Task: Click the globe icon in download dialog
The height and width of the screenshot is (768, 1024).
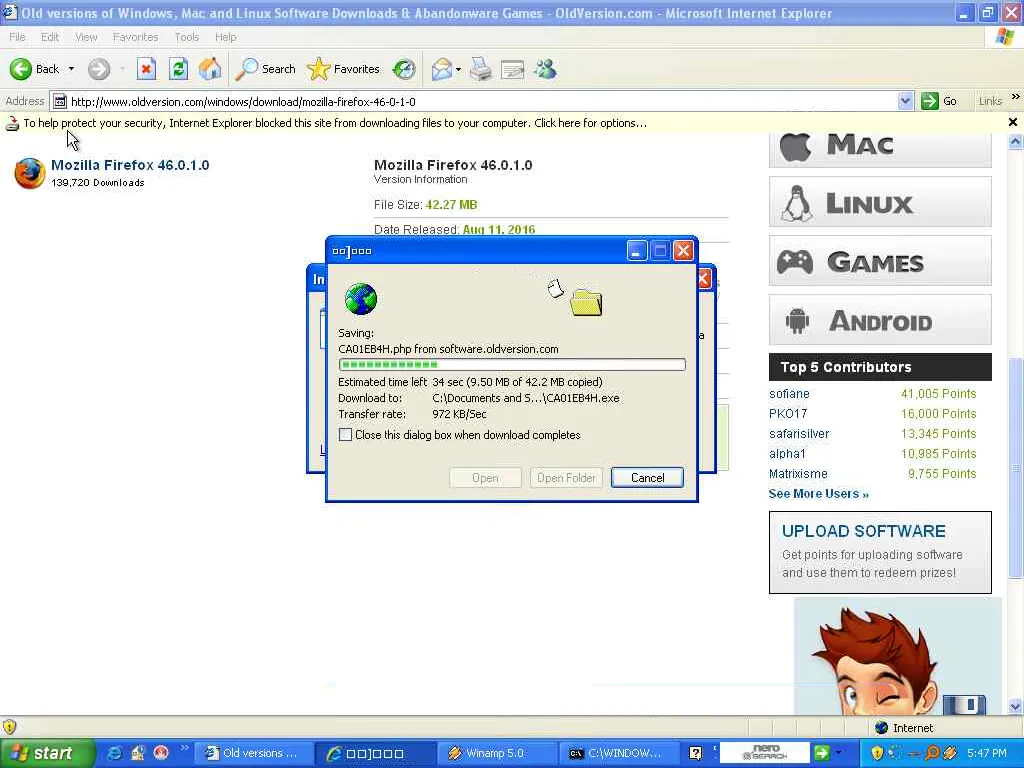Action: [x=360, y=299]
